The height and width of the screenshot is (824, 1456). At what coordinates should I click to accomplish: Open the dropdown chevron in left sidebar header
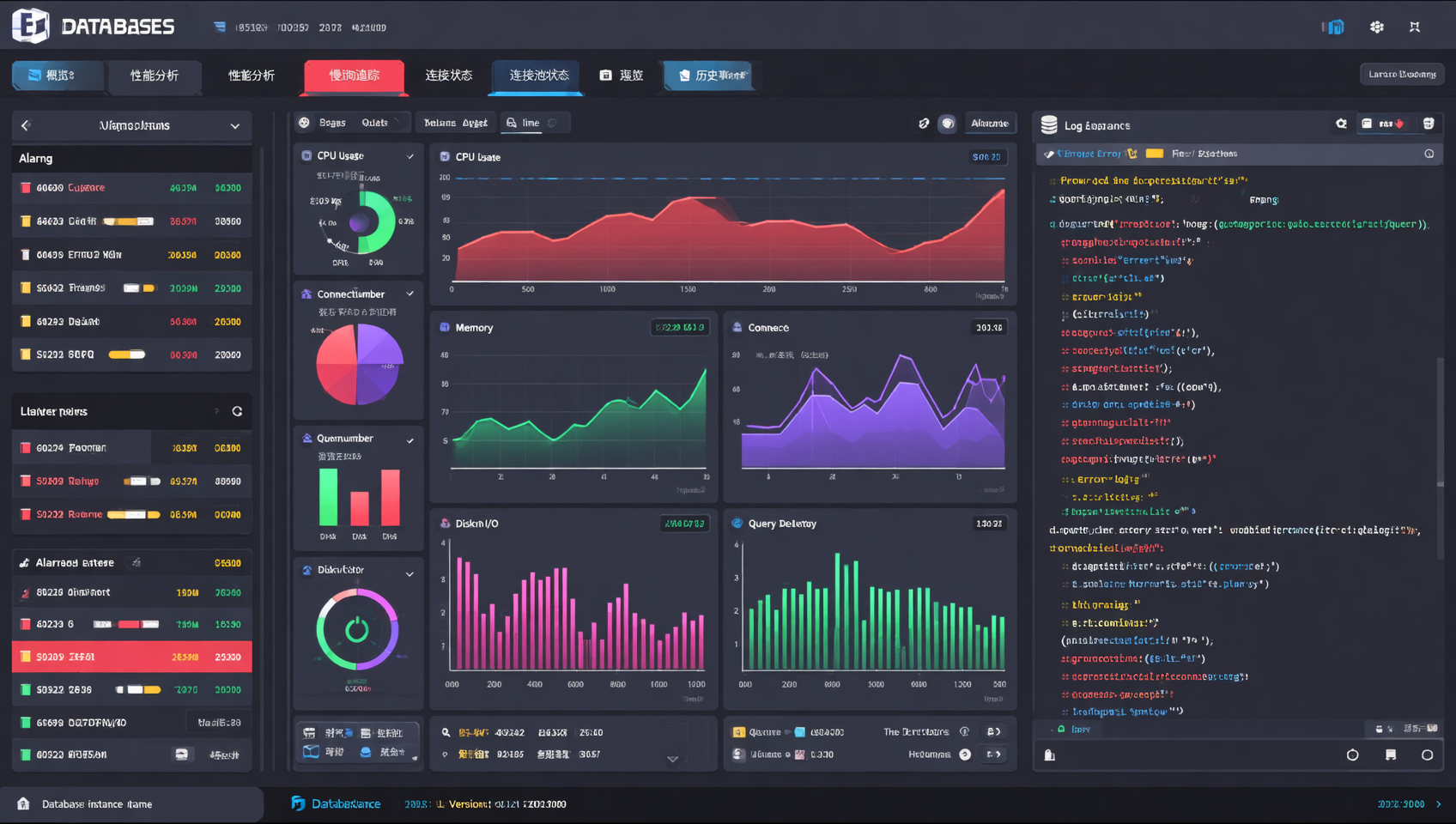point(234,126)
